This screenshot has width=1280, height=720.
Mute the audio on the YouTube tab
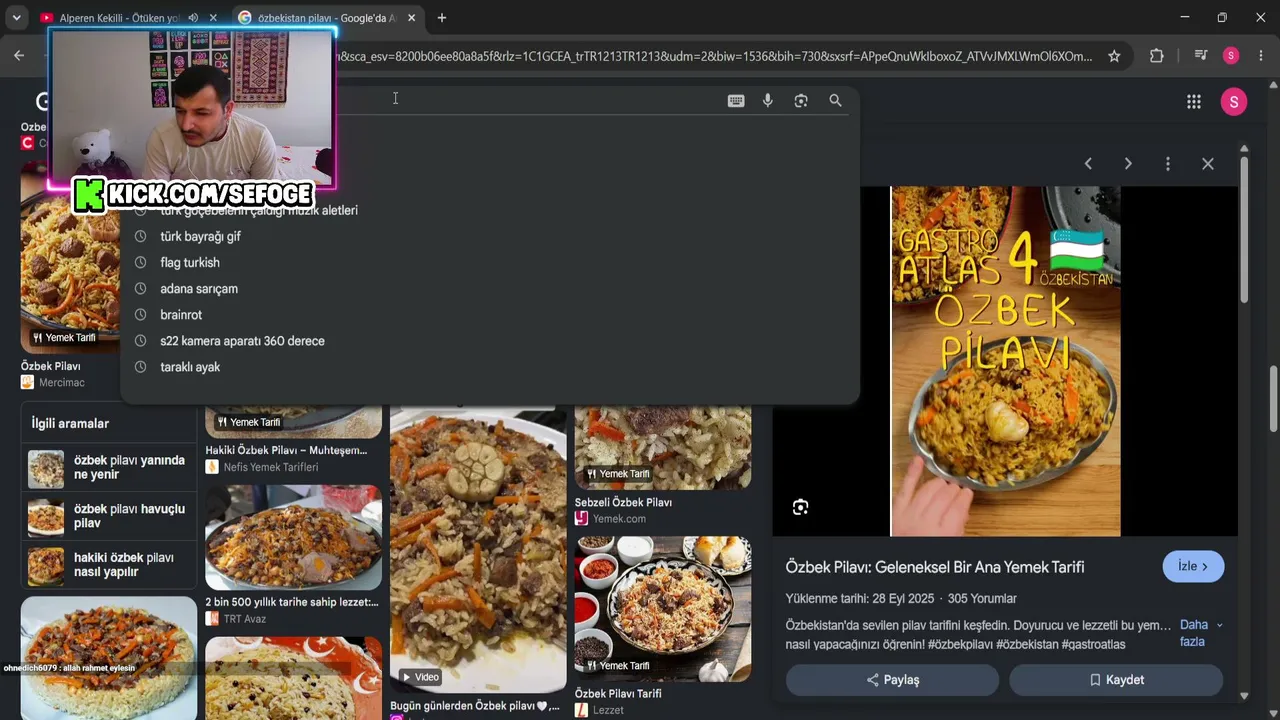(x=193, y=18)
